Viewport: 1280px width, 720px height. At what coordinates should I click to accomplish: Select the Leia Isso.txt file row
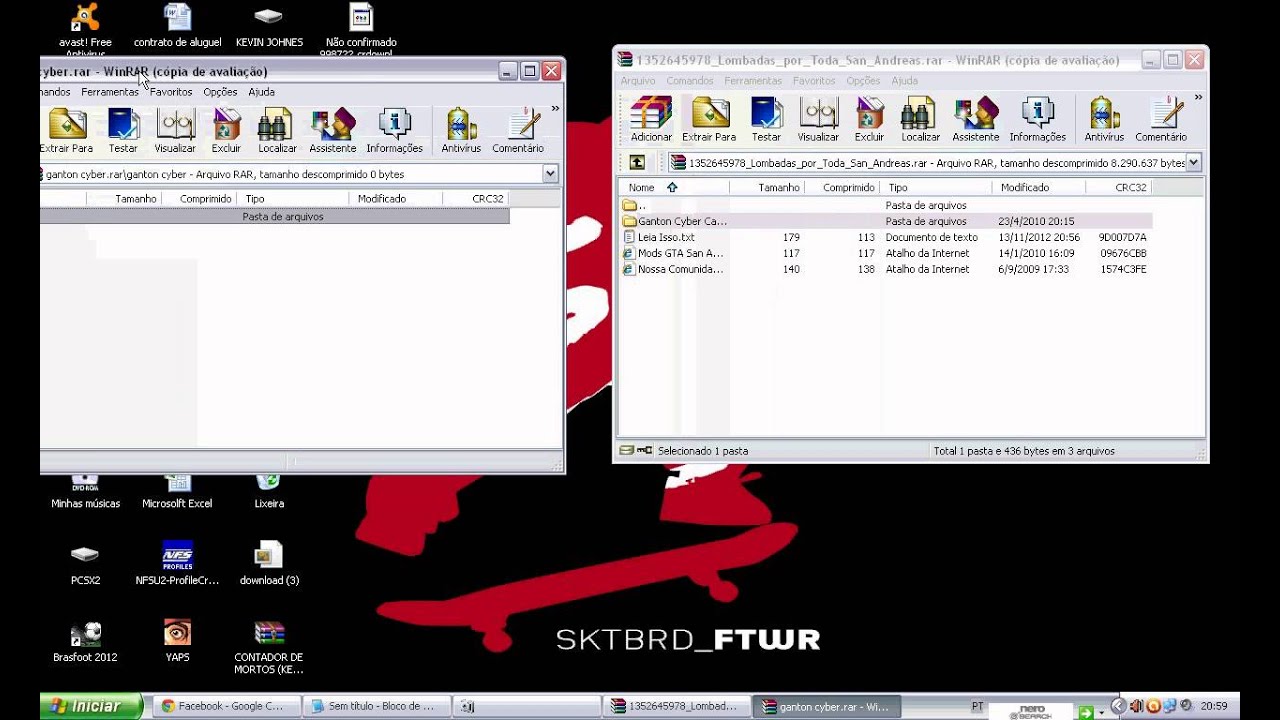tap(885, 237)
